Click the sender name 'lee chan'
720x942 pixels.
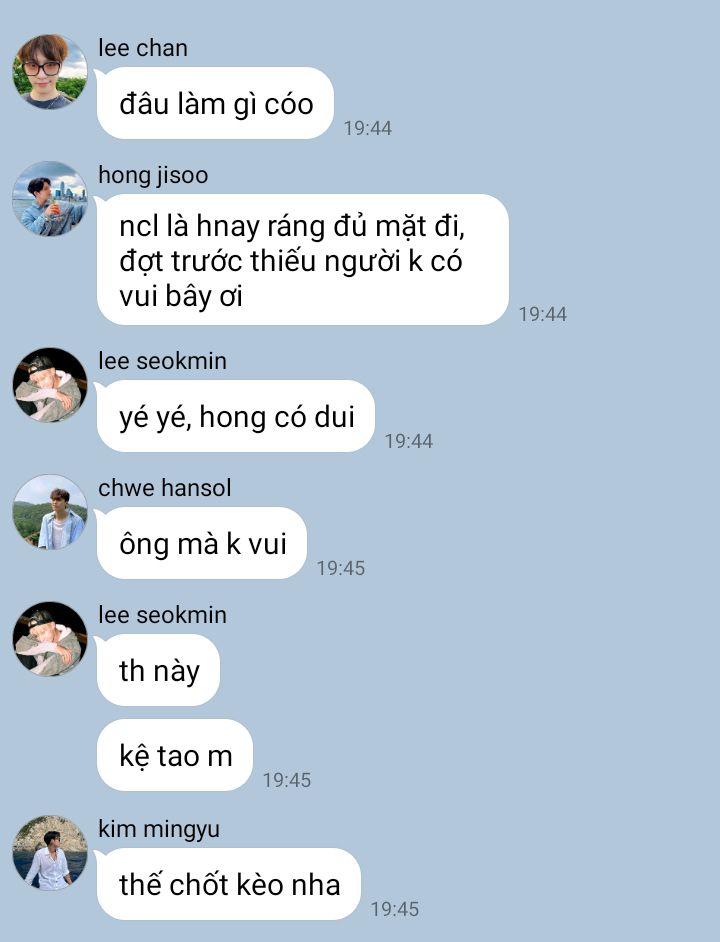point(143,48)
